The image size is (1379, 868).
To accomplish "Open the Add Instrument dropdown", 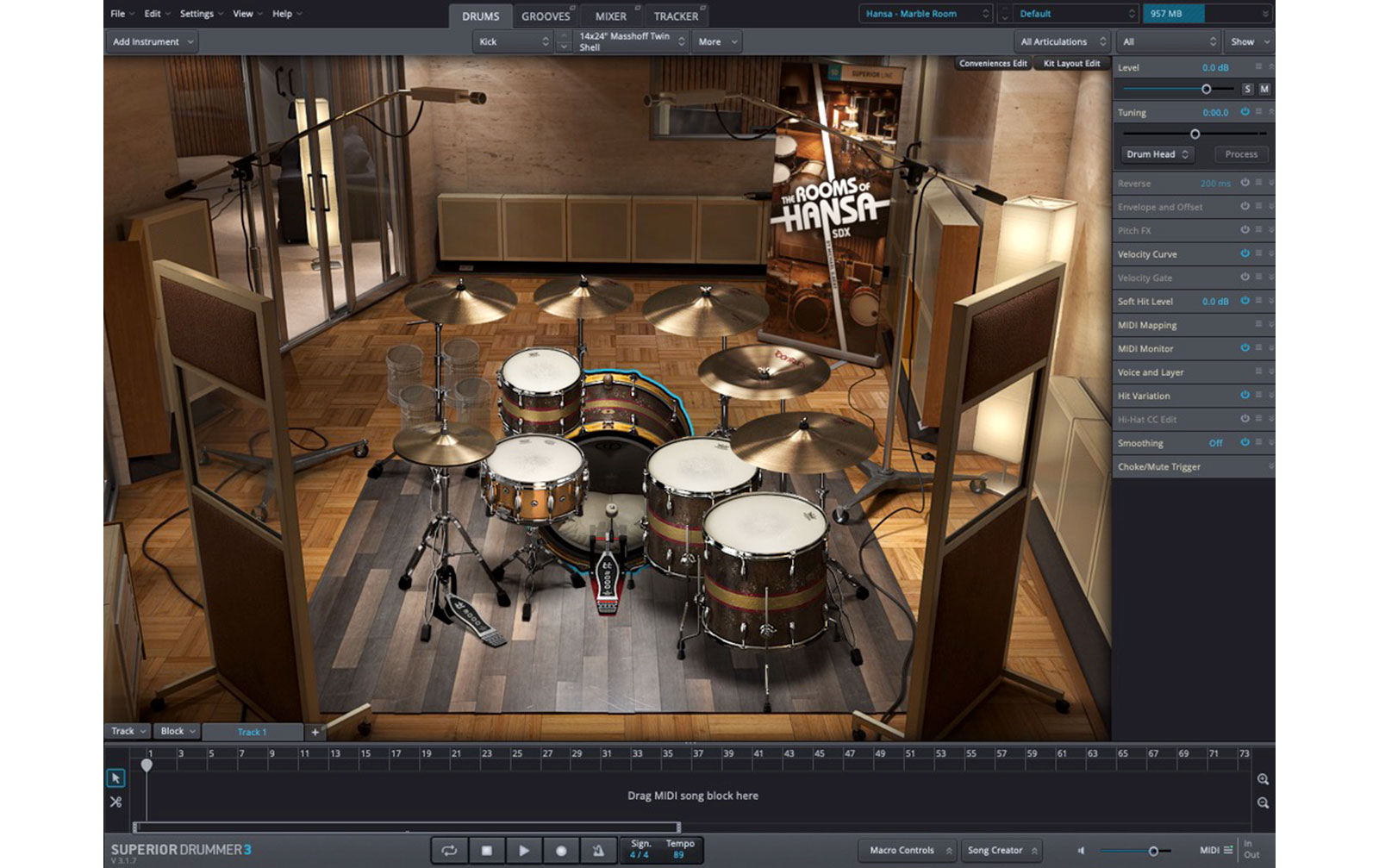I will click(x=153, y=41).
